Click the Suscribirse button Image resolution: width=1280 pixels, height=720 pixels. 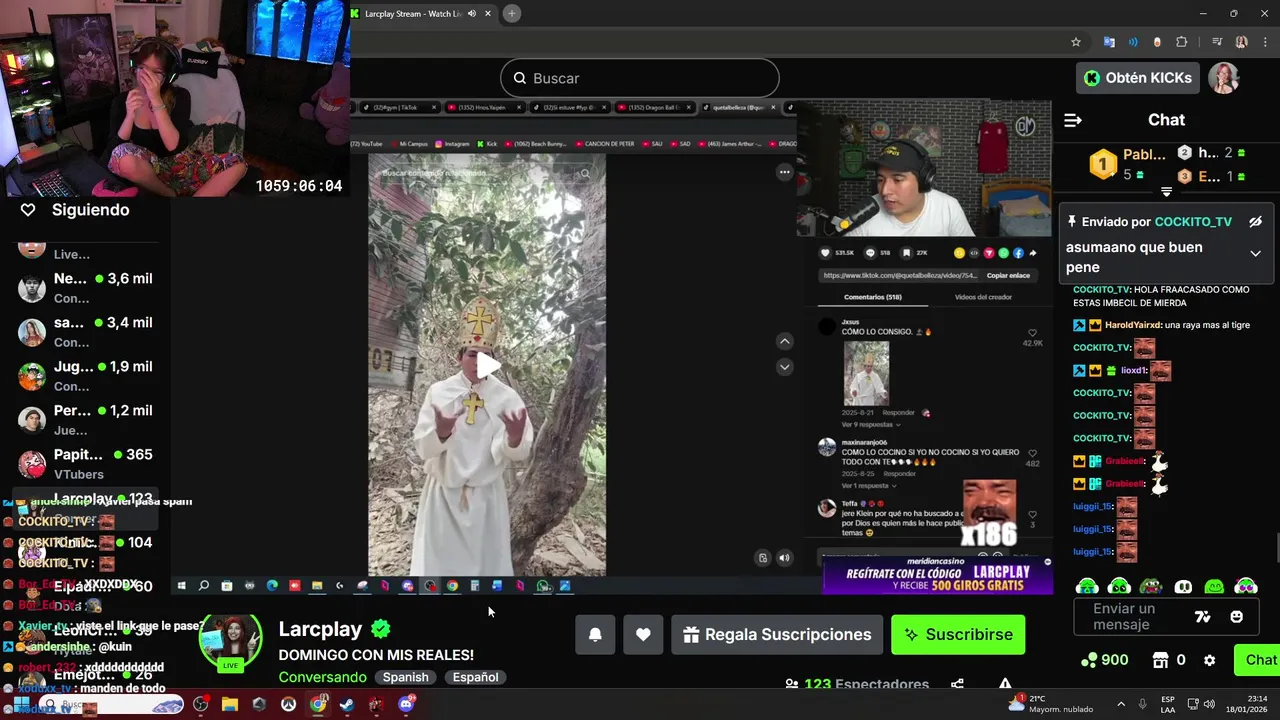pyautogui.click(x=958, y=635)
